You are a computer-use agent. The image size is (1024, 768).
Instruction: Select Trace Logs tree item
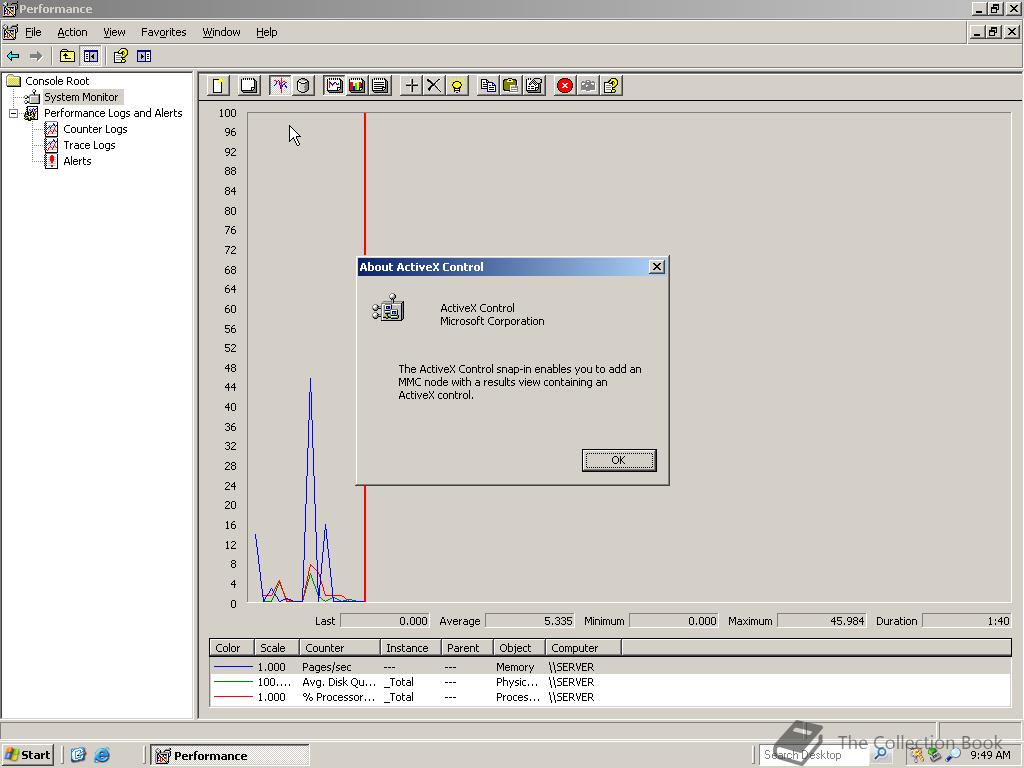point(89,145)
